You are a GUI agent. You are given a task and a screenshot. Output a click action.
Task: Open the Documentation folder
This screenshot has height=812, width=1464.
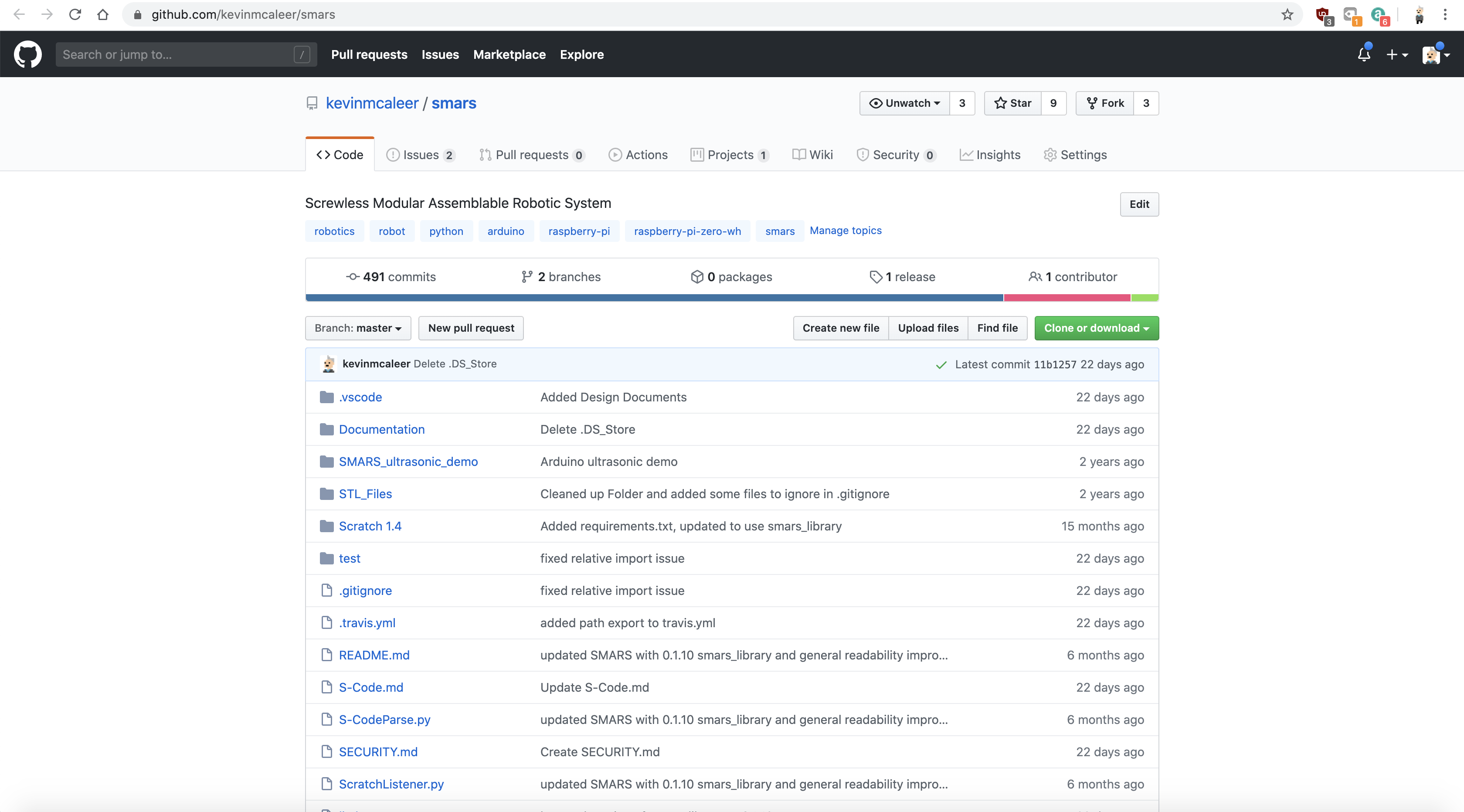pos(382,429)
